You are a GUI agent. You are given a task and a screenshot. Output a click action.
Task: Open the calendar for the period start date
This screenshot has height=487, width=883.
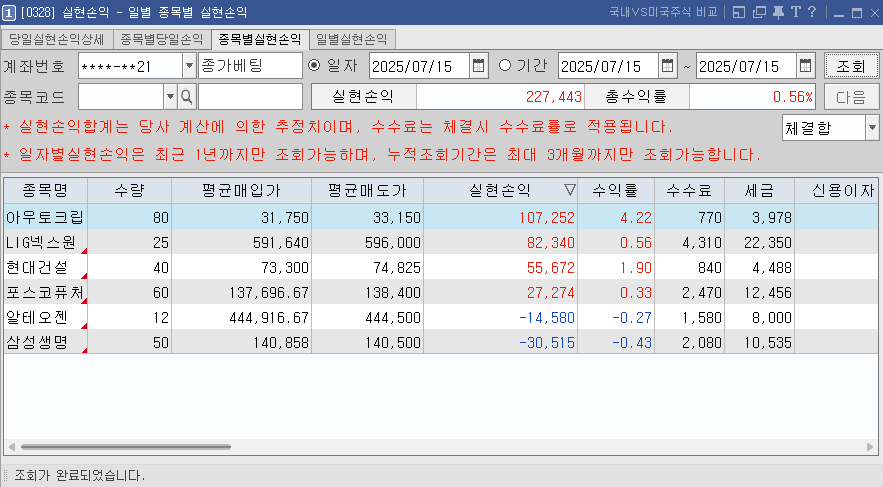[667, 66]
